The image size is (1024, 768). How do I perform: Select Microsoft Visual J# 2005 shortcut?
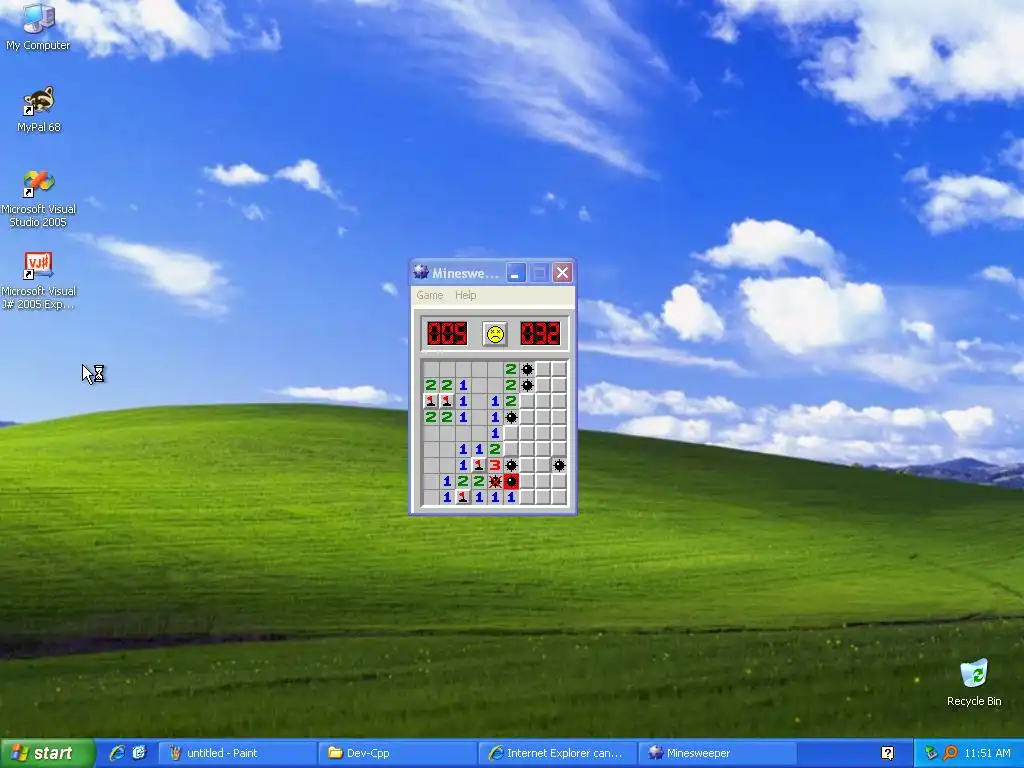pyautogui.click(x=38, y=280)
